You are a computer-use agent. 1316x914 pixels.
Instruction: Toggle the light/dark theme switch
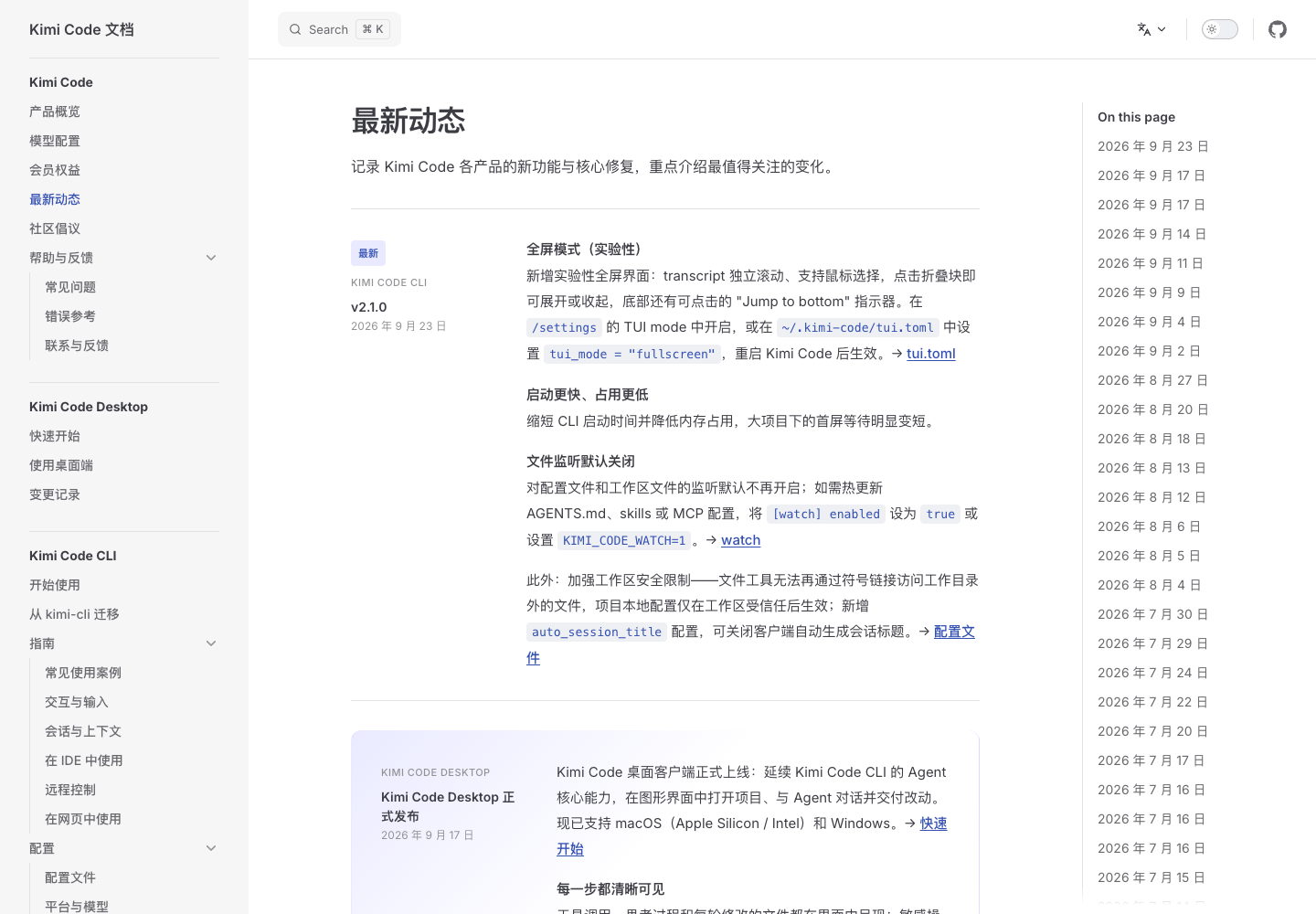tap(1219, 29)
